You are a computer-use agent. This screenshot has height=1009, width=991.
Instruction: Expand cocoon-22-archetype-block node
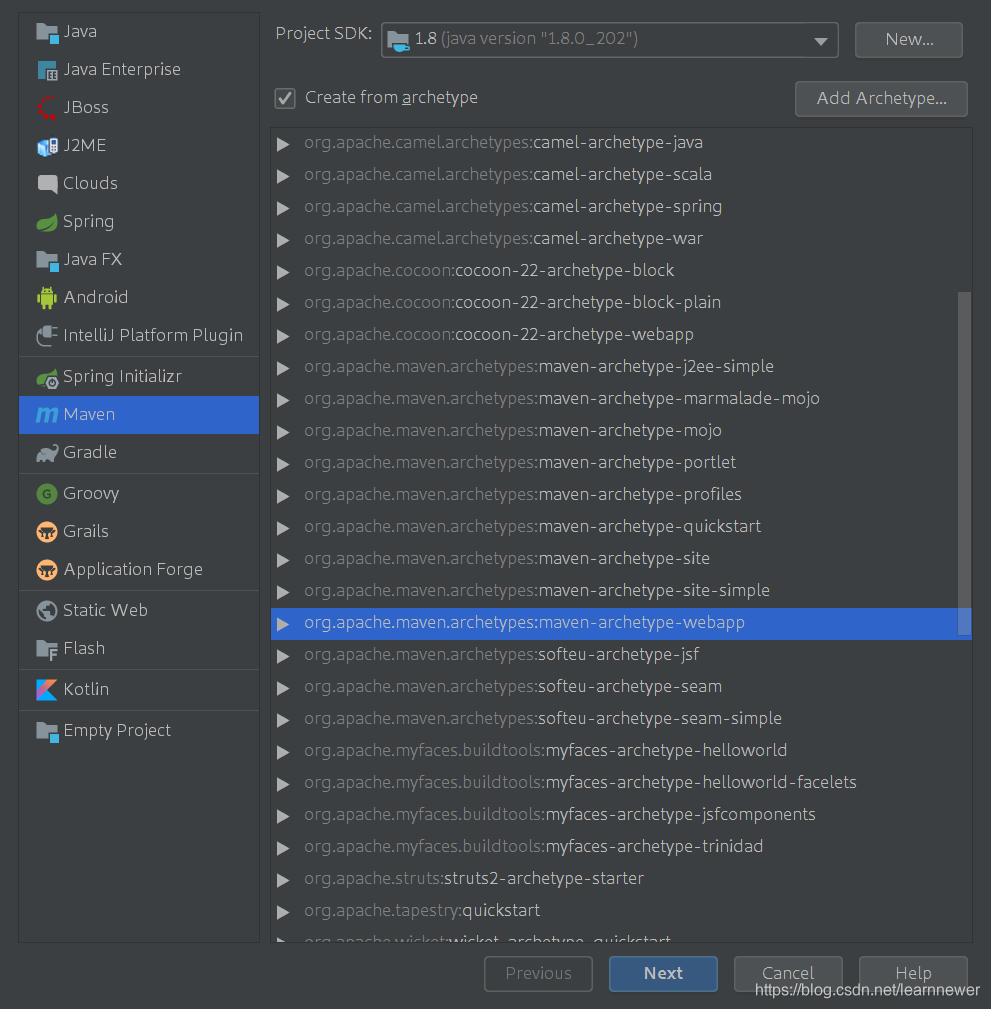point(283,272)
